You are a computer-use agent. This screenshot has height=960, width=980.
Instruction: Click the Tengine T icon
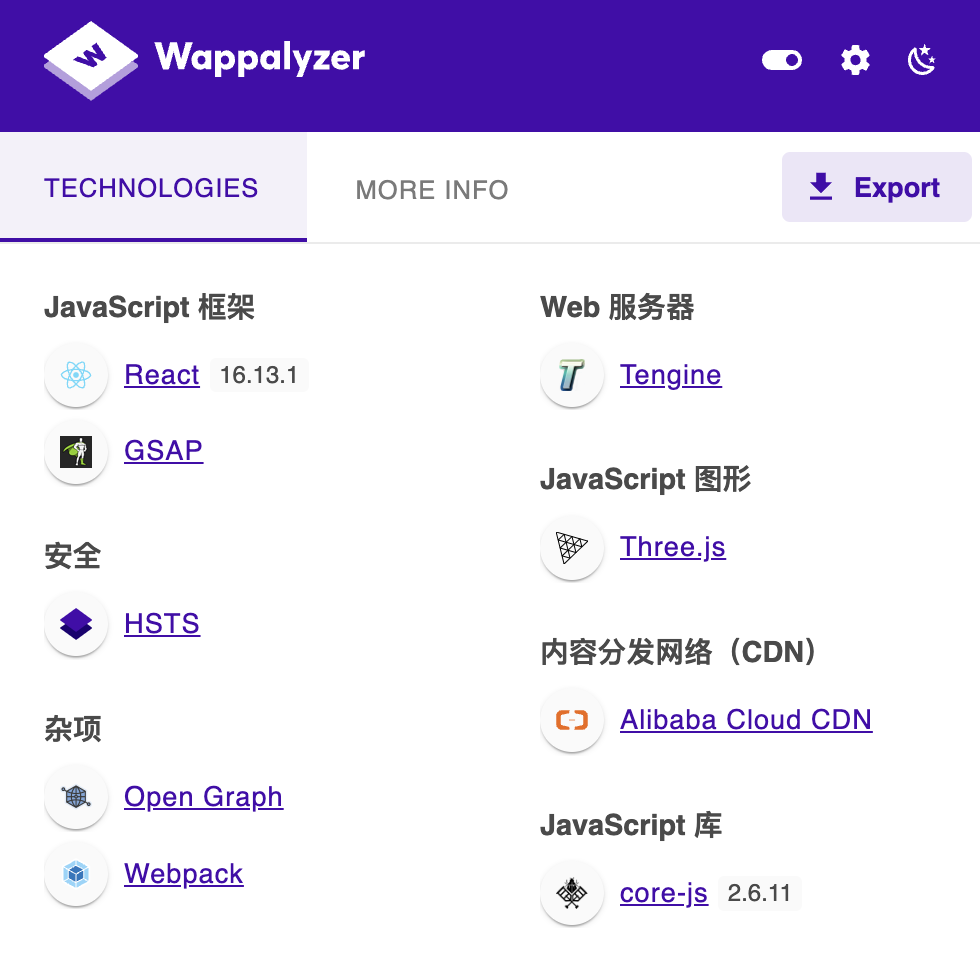pyautogui.click(x=572, y=375)
